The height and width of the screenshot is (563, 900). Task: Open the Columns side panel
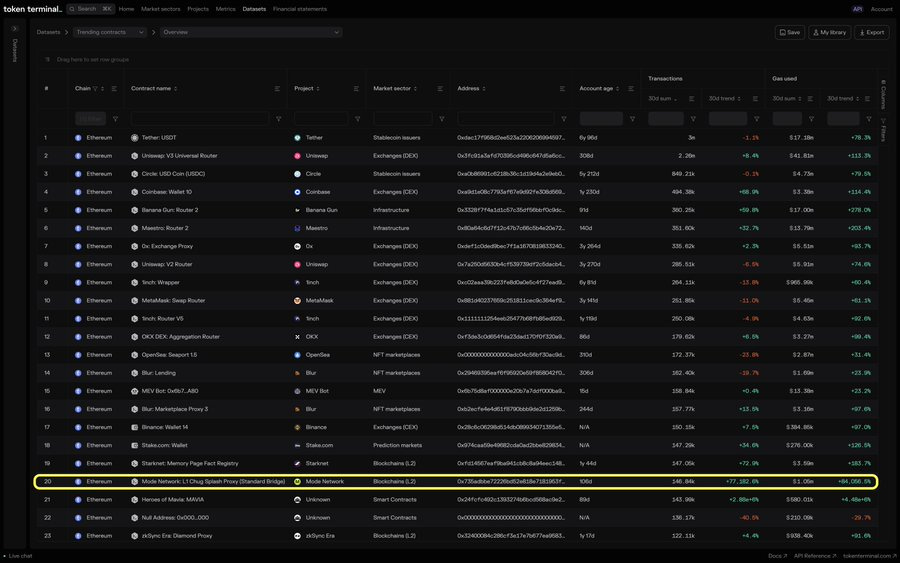(883, 95)
